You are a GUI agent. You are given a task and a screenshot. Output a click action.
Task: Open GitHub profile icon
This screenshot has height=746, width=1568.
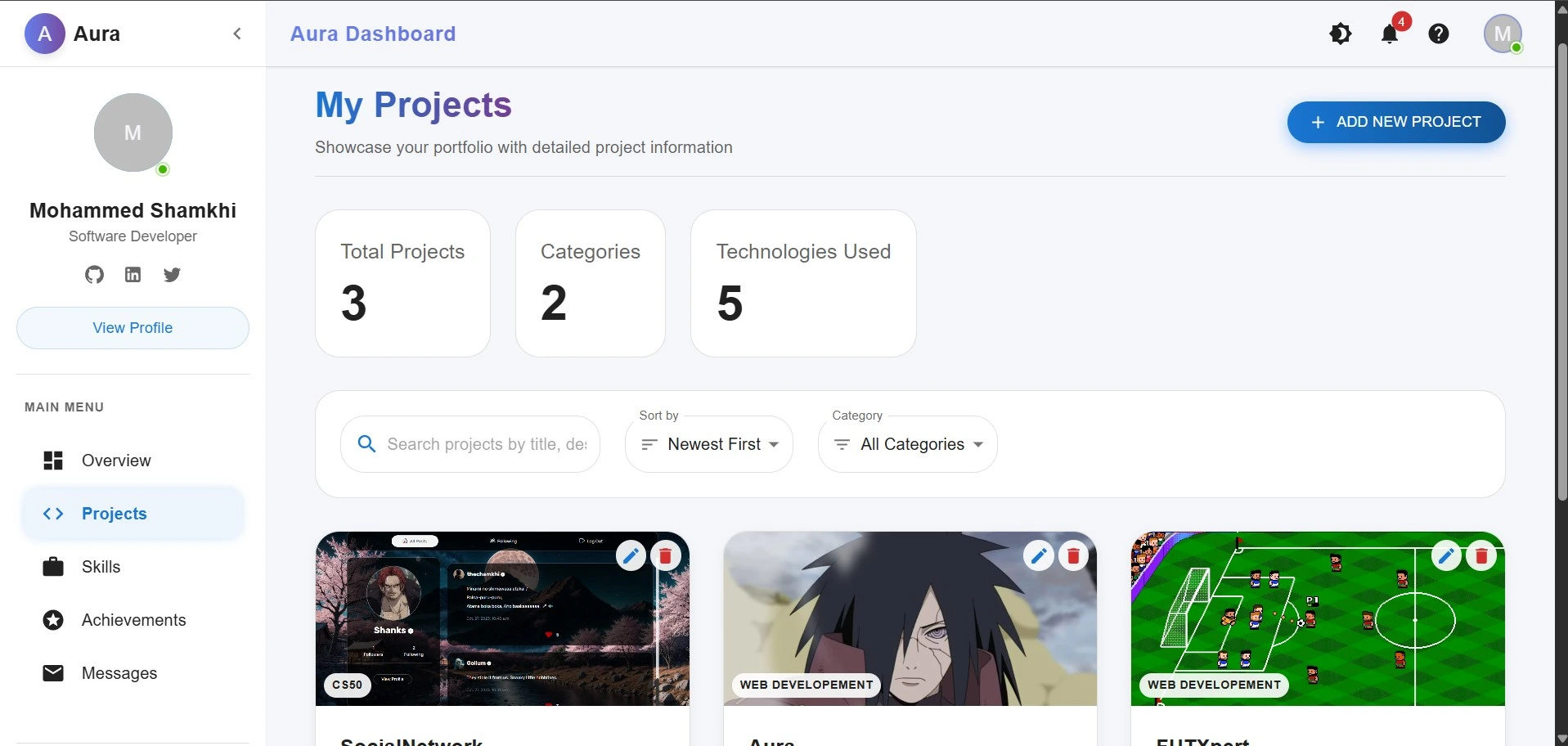pyautogui.click(x=95, y=275)
